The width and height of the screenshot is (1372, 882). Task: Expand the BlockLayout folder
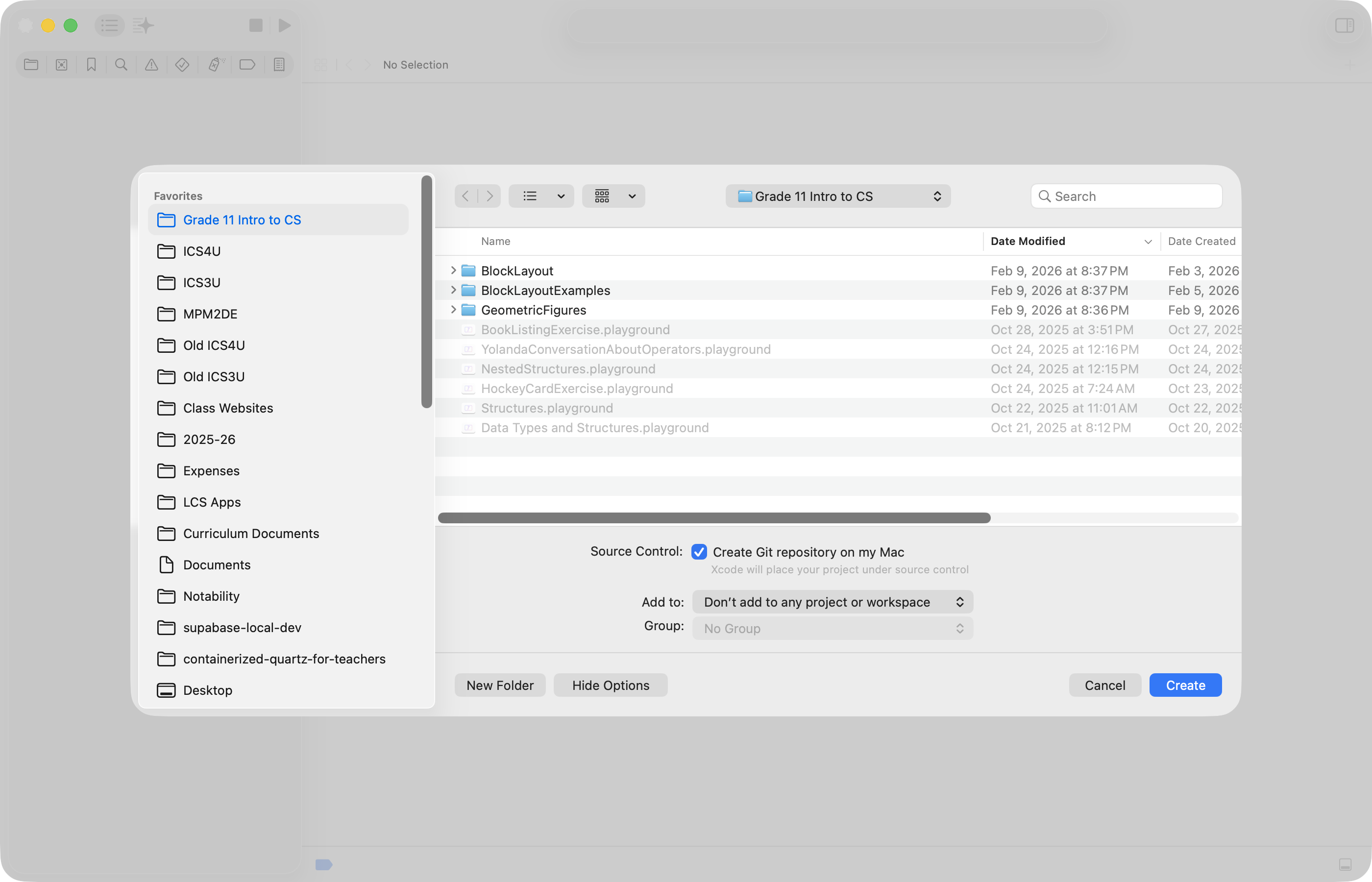[x=453, y=270]
